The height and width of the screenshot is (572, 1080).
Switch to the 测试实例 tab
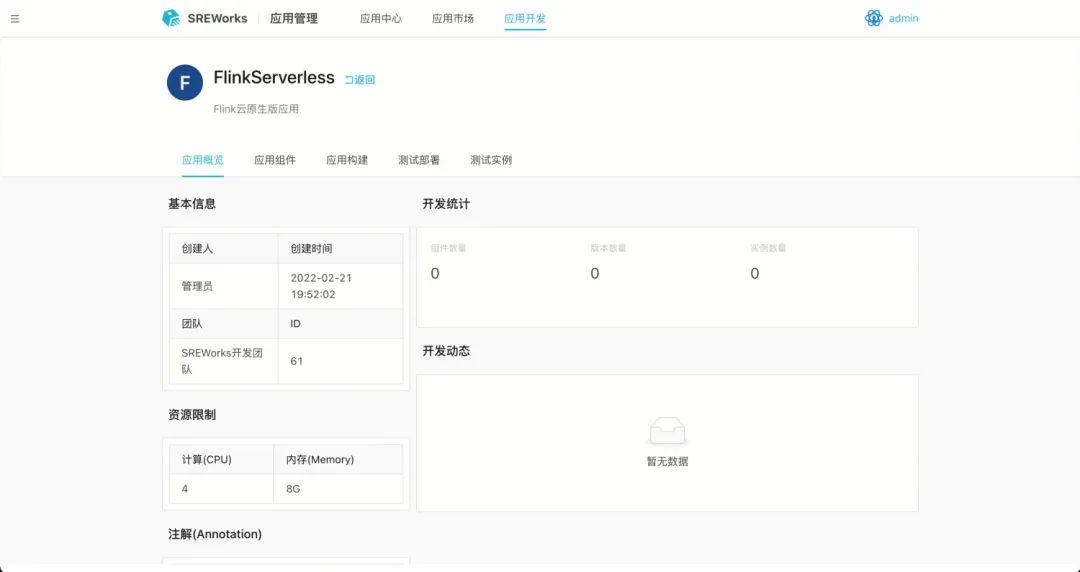[x=491, y=160]
